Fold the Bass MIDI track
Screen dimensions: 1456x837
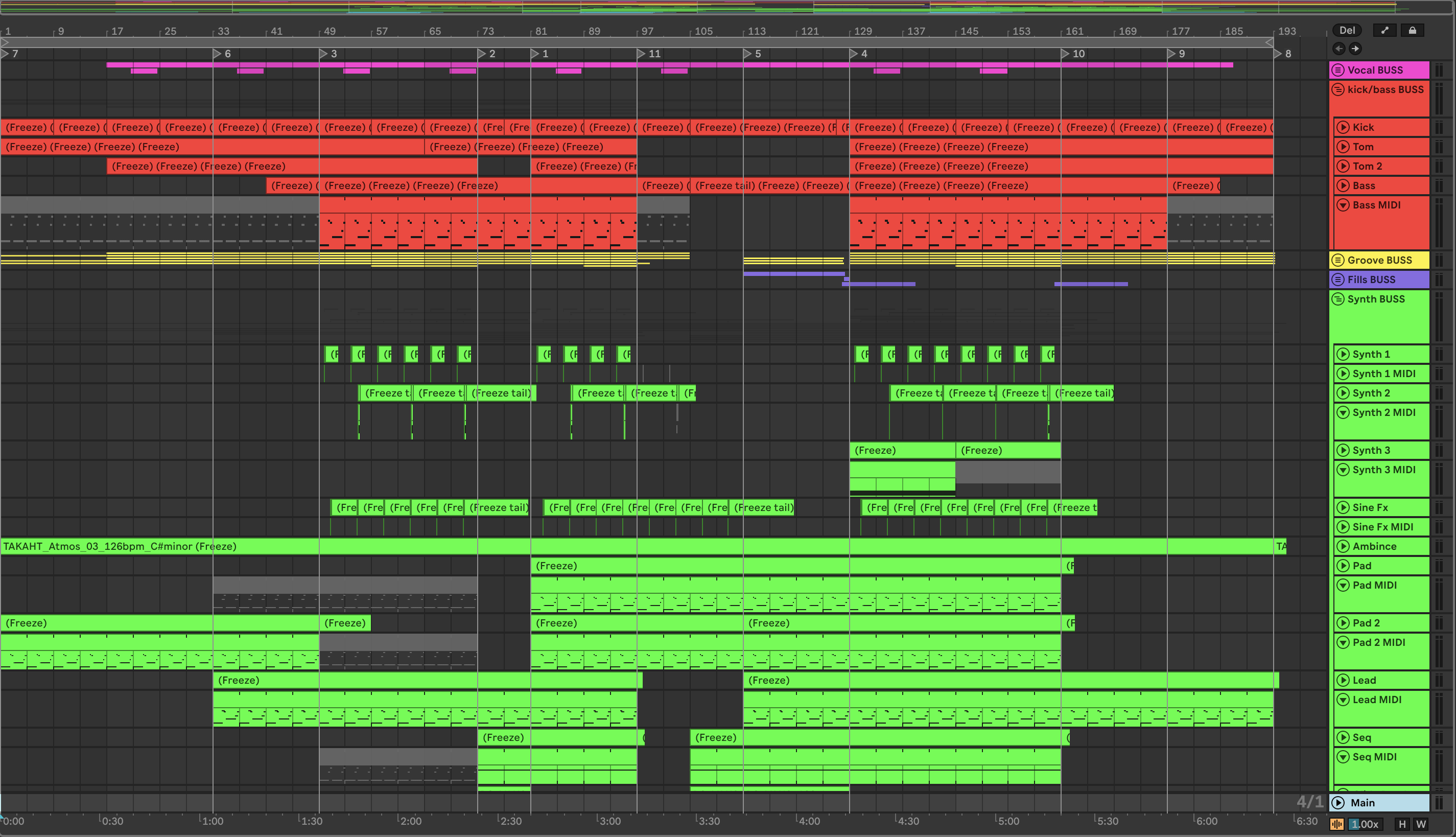pos(1343,205)
